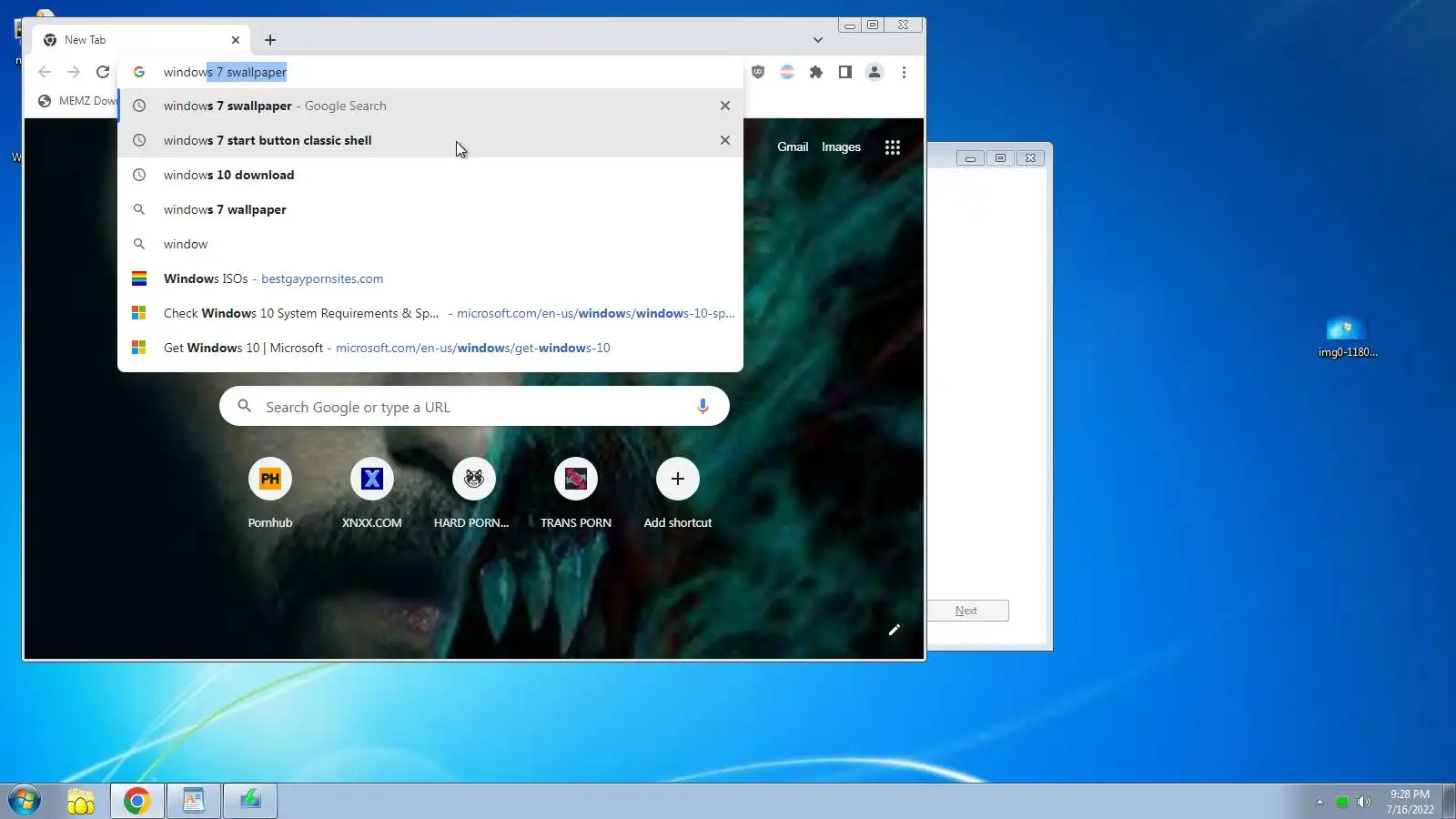Screen dimensions: 1456x819
Task: Delete the 'windows 7 start button classic shell' suggestion
Action: (725, 140)
